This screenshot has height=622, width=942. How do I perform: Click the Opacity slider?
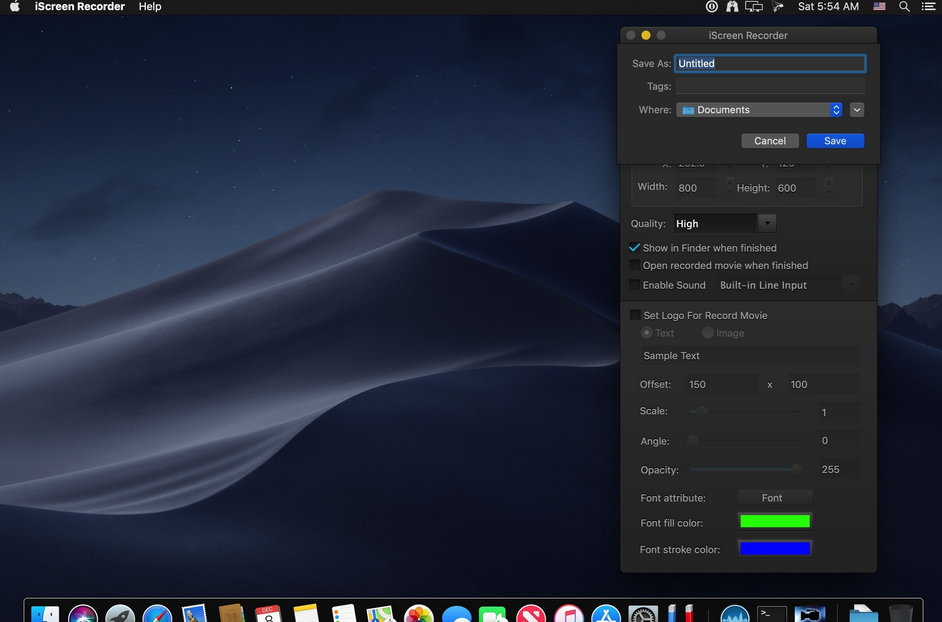pos(745,469)
